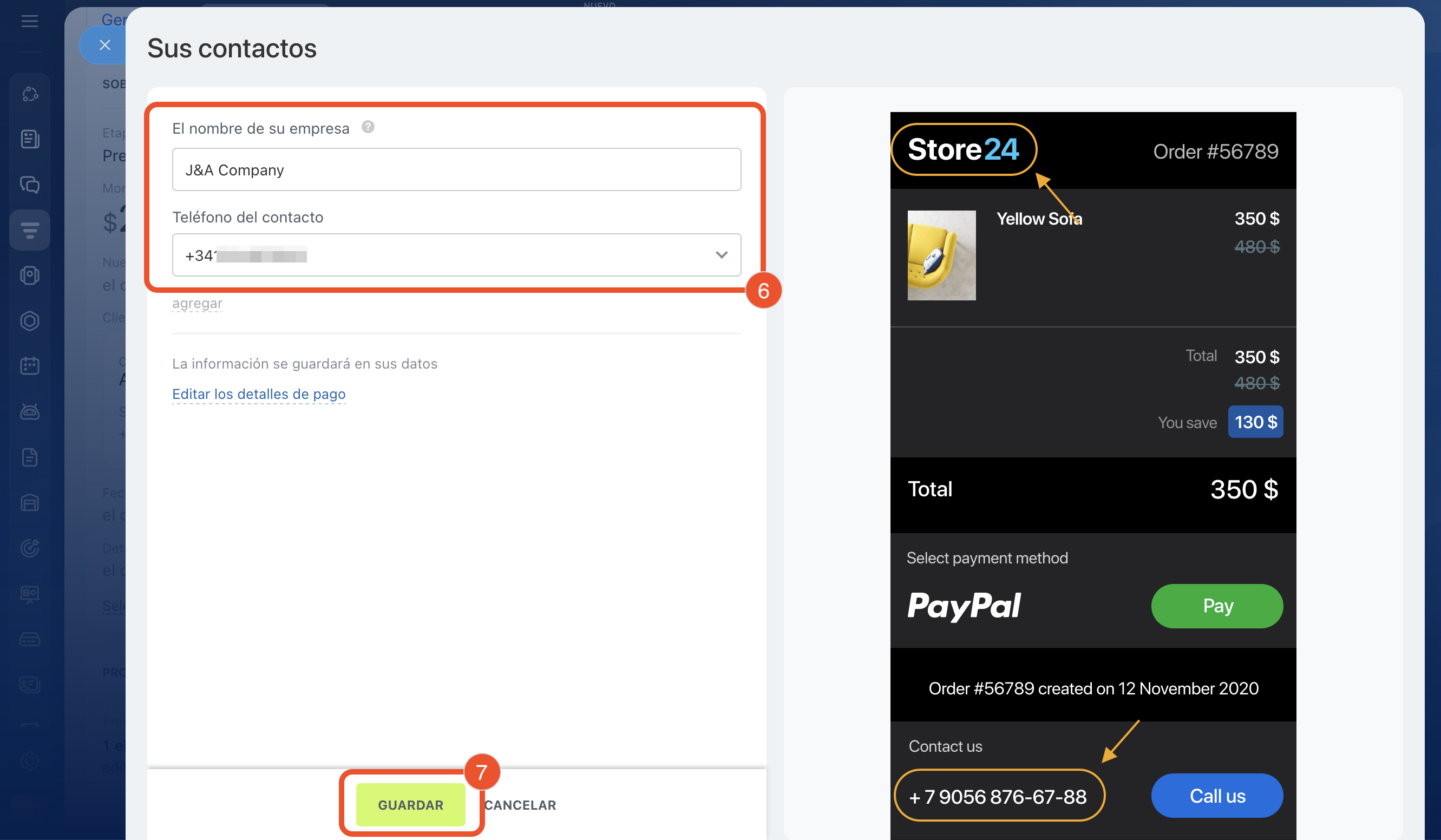The width and height of the screenshot is (1441, 840).
Task: Click the 'agregar' link
Action: coord(196,303)
